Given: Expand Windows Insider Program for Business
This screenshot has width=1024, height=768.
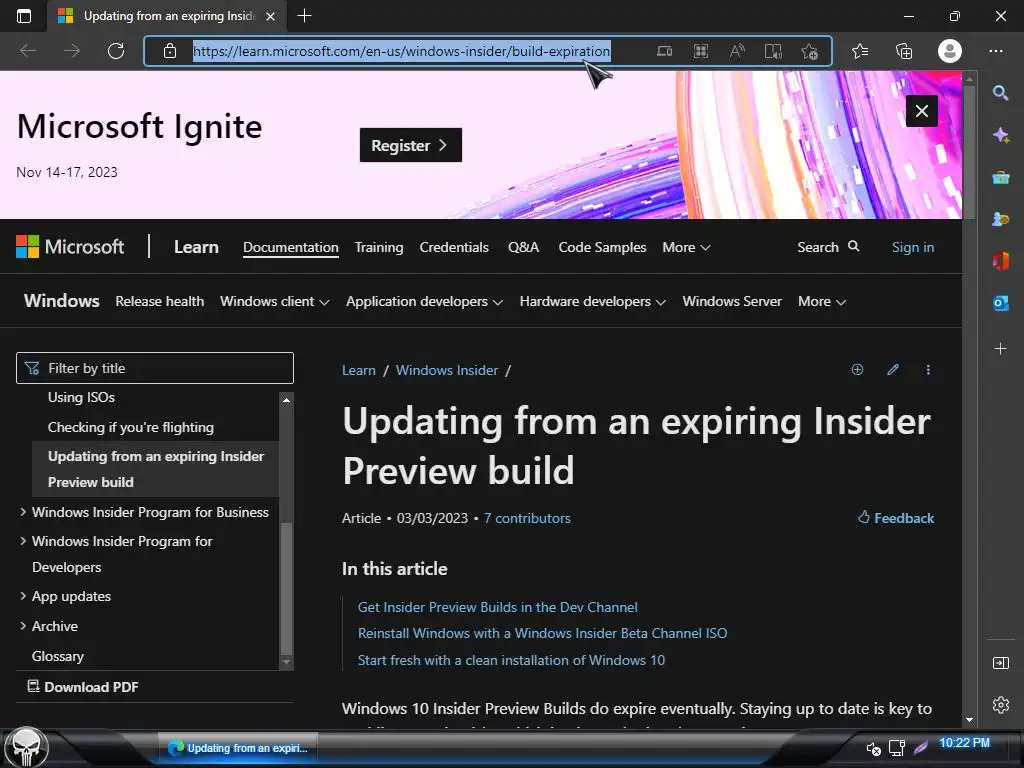Looking at the screenshot, I should pos(145,512).
